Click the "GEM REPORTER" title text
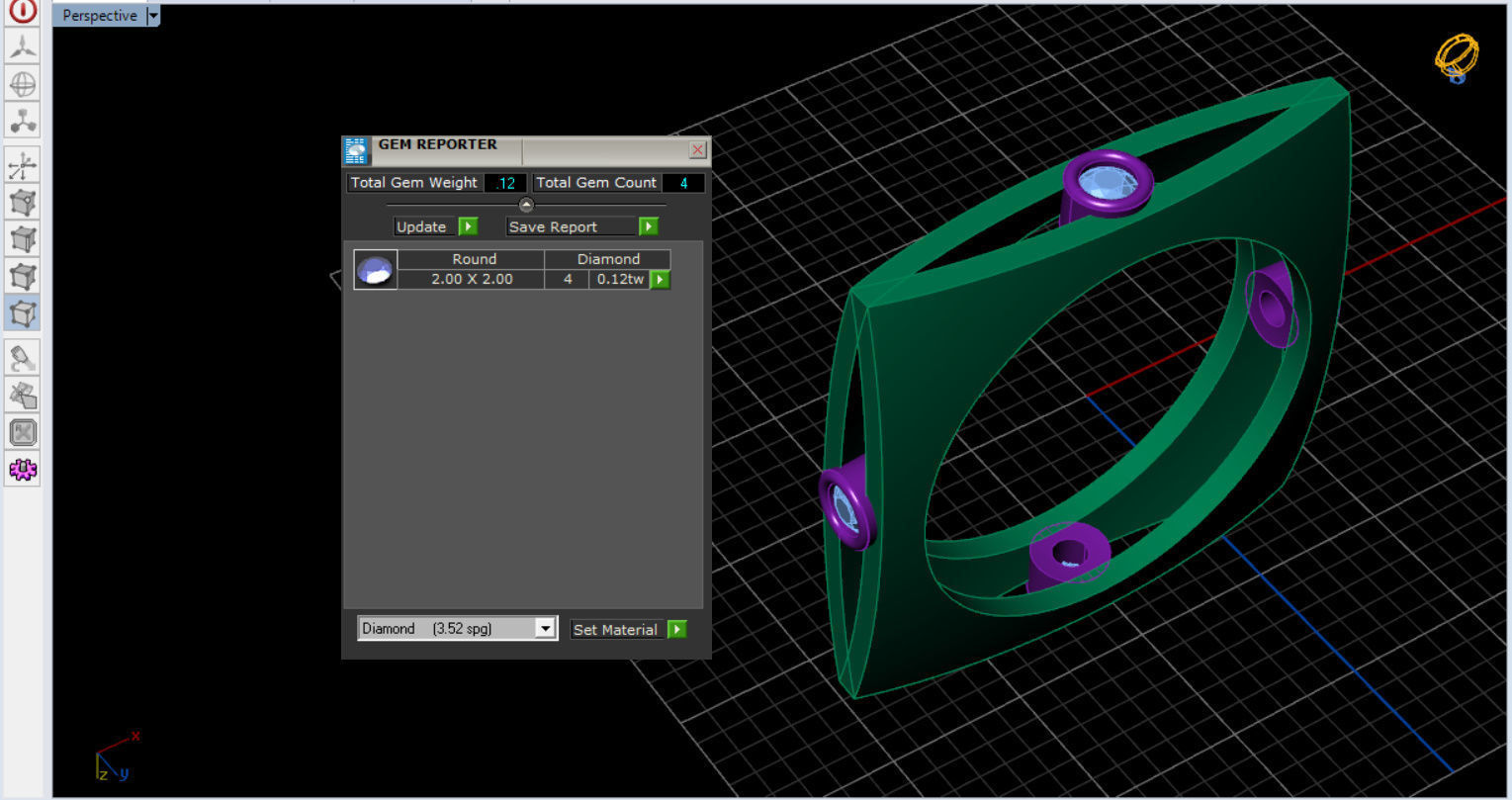Image resolution: width=1512 pixels, height=800 pixels. 437,144
